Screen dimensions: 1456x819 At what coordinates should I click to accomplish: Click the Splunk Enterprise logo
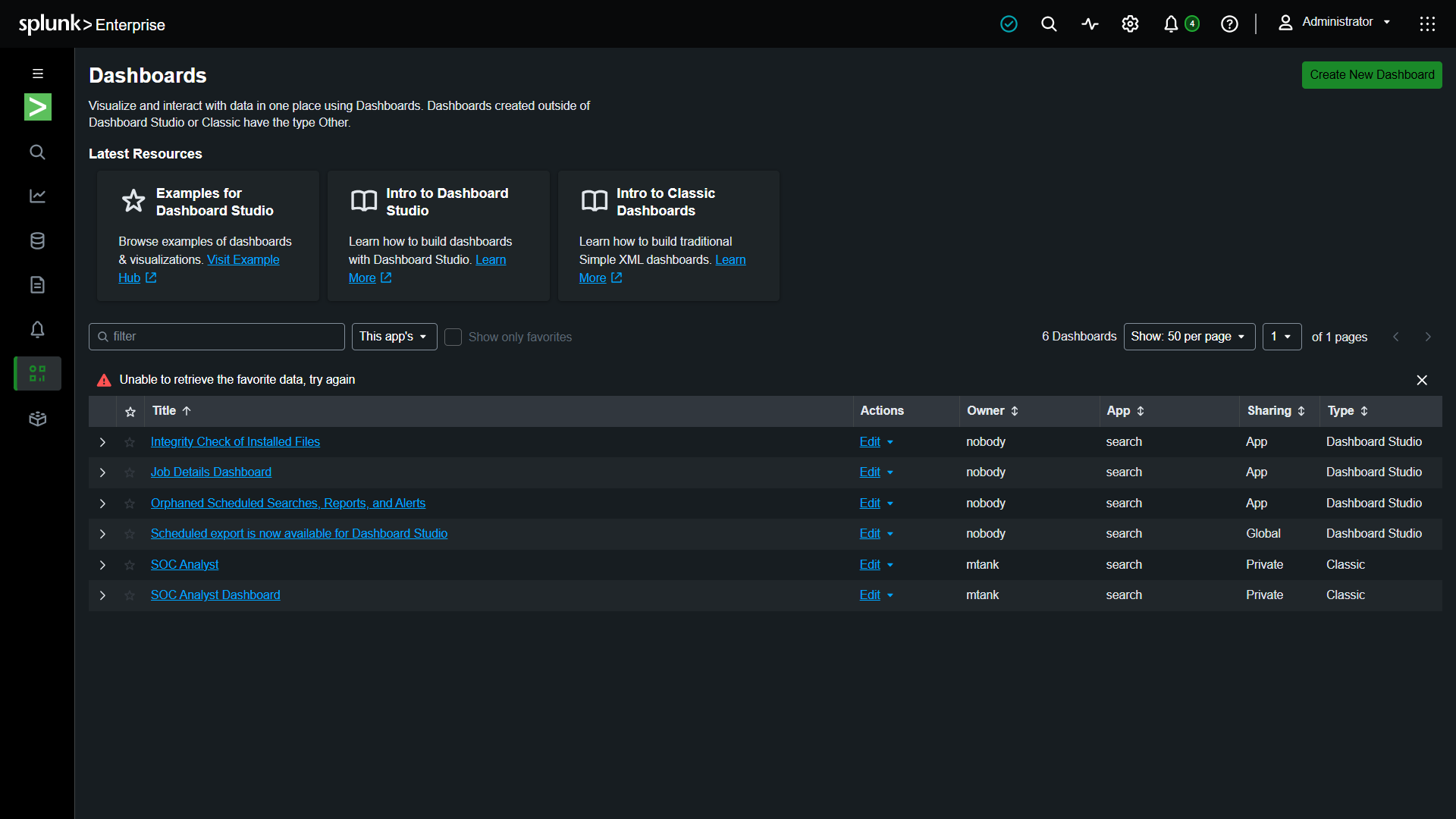pos(92,24)
